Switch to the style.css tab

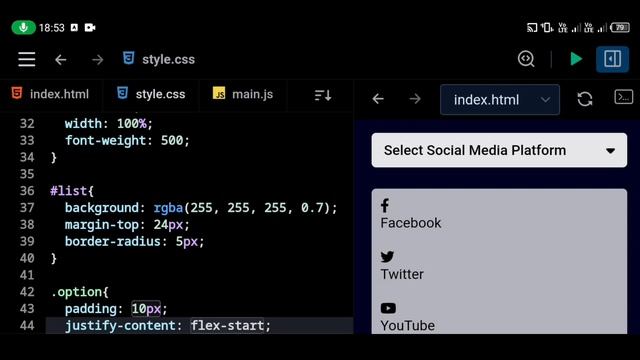151,94
